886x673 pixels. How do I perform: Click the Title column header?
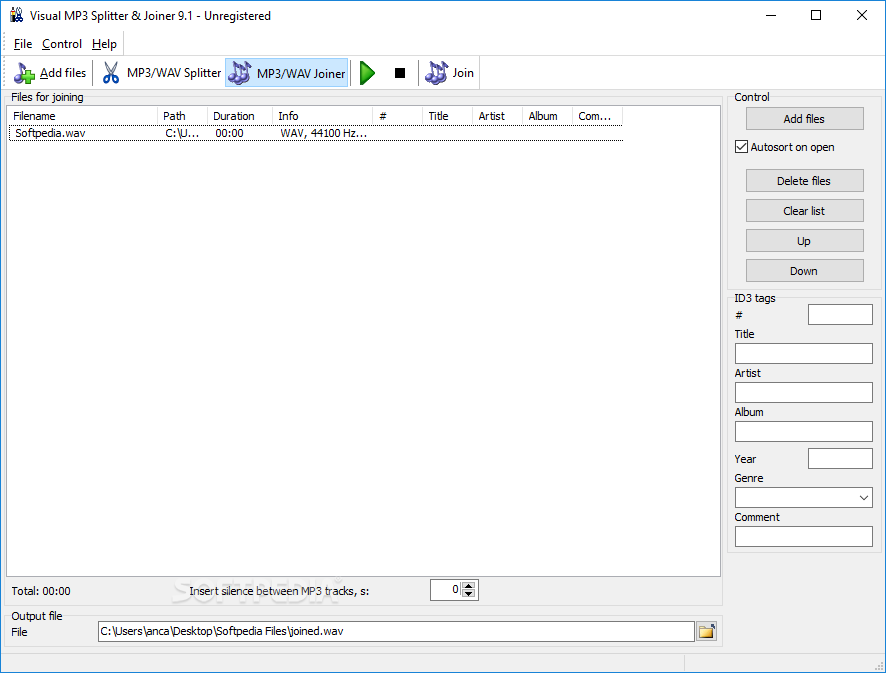point(447,116)
